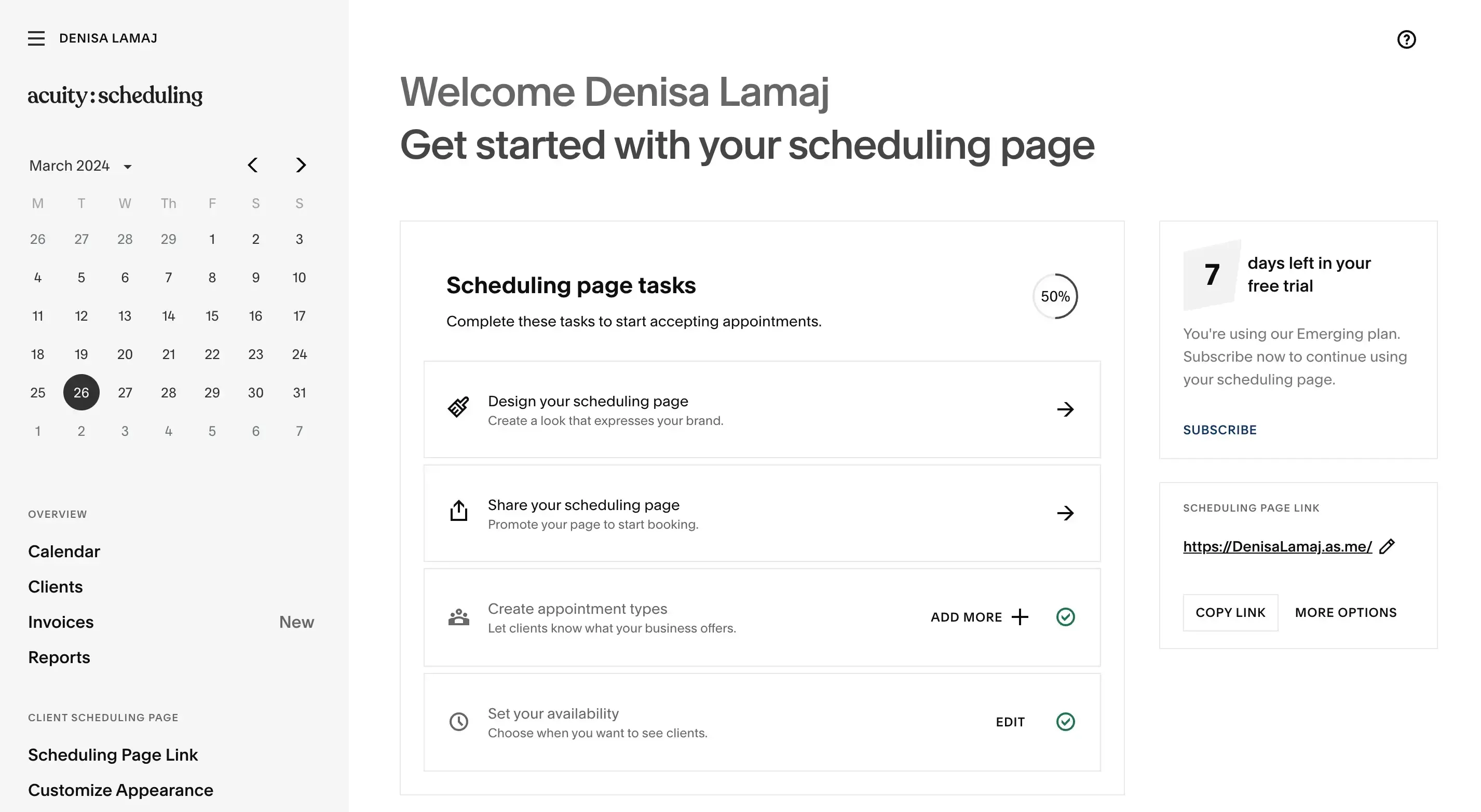Toggle the checkmark on Create appointment types

click(x=1066, y=616)
